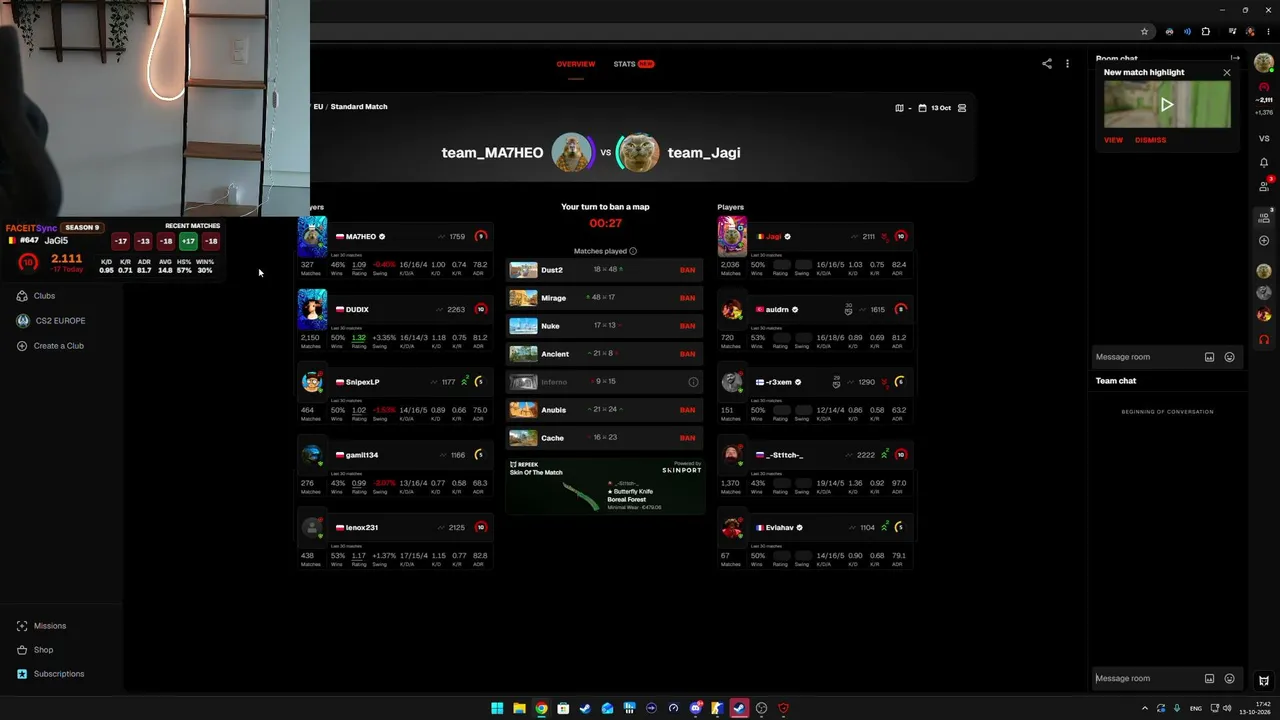The width and height of the screenshot is (1280, 720).
Task: Ban the Ancient map
Action: (x=687, y=354)
